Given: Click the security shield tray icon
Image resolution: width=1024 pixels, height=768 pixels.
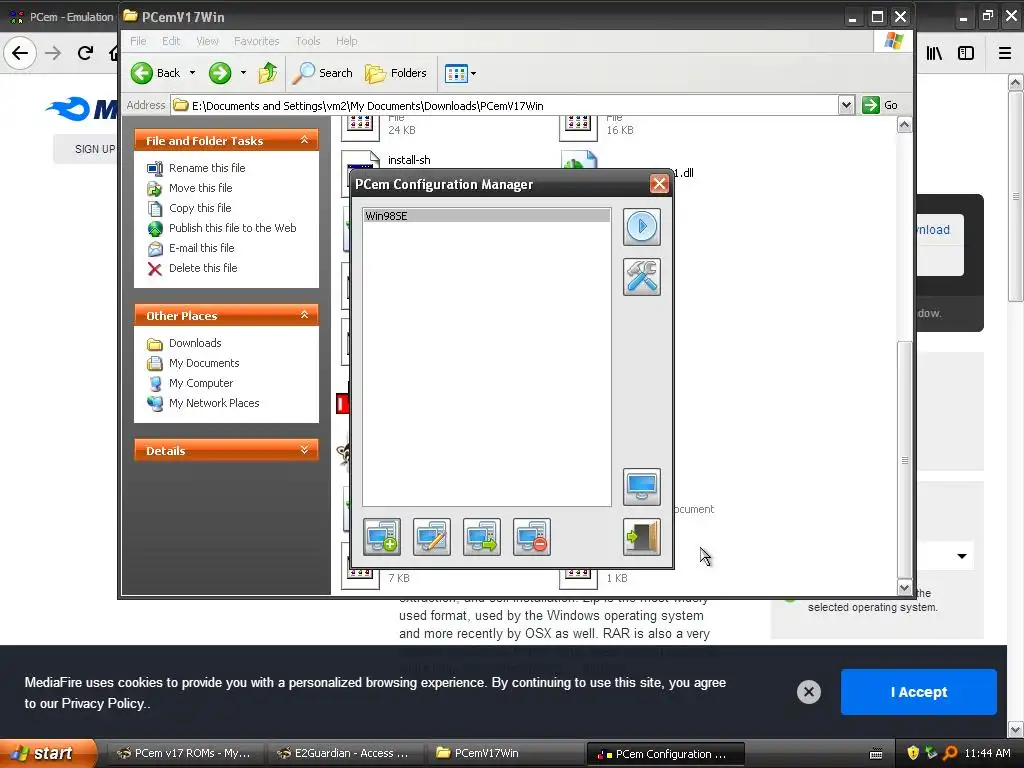Looking at the screenshot, I should click(913, 753).
